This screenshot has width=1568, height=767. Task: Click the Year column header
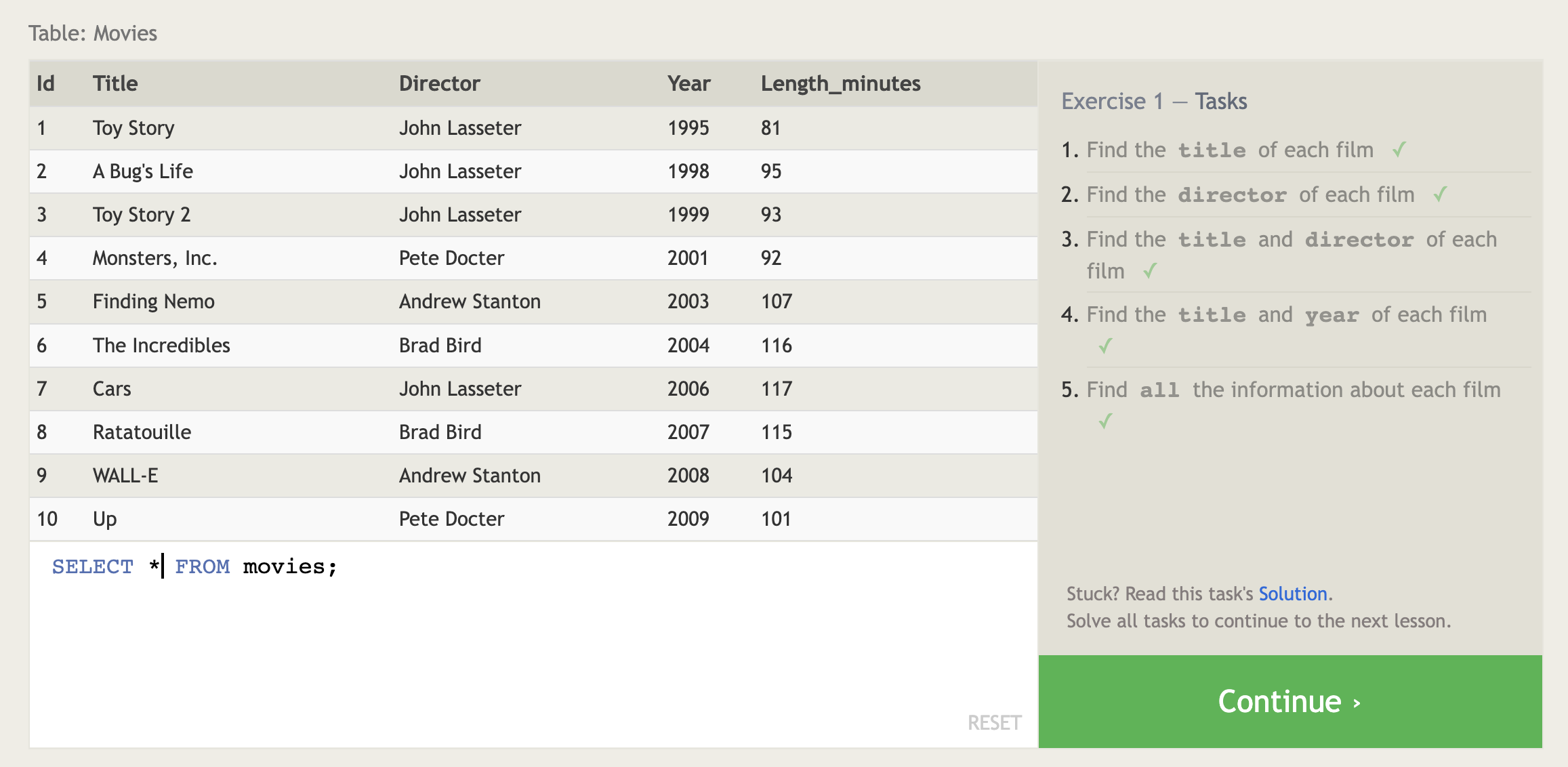pos(688,83)
